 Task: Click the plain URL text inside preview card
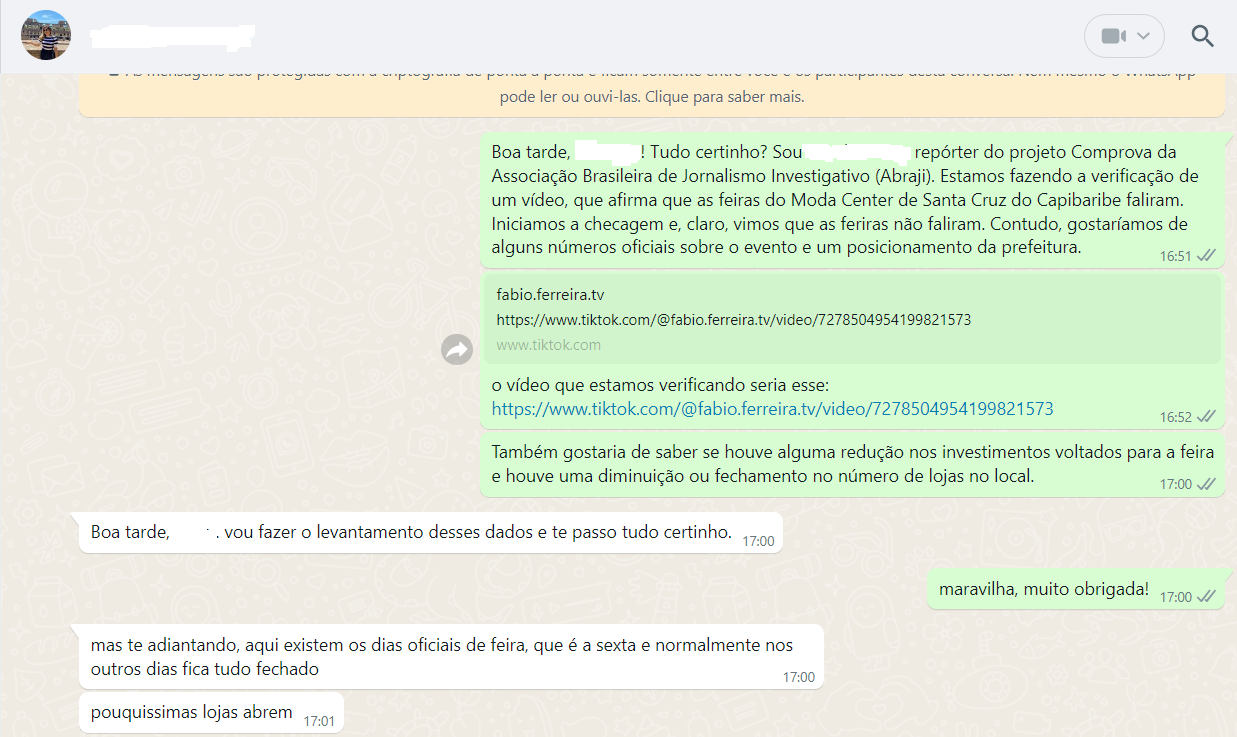(x=733, y=320)
